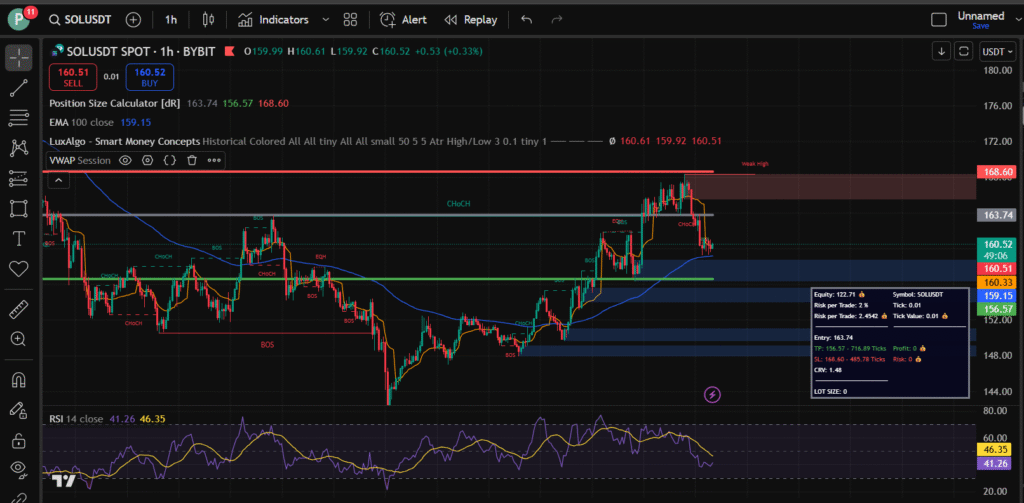
Task: Remove the VWAP indicator trash icon
Action: (192, 160)
